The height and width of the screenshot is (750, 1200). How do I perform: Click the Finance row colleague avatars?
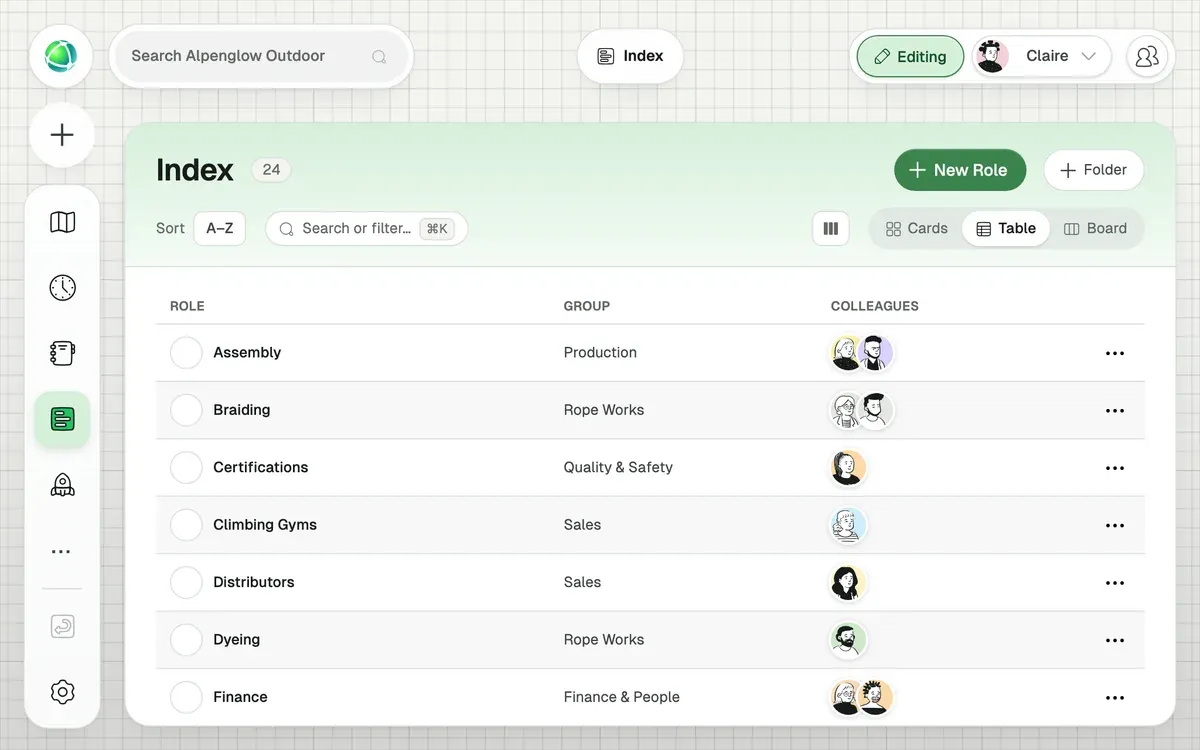[x=861, y=697]
